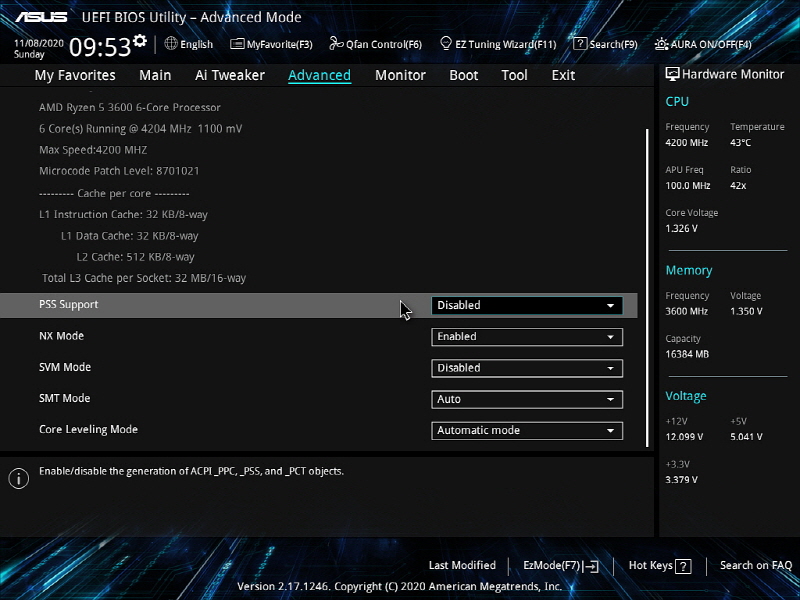
Task: Select the PSS Support label
Action: pyautogui.click(x=68, y=305)
